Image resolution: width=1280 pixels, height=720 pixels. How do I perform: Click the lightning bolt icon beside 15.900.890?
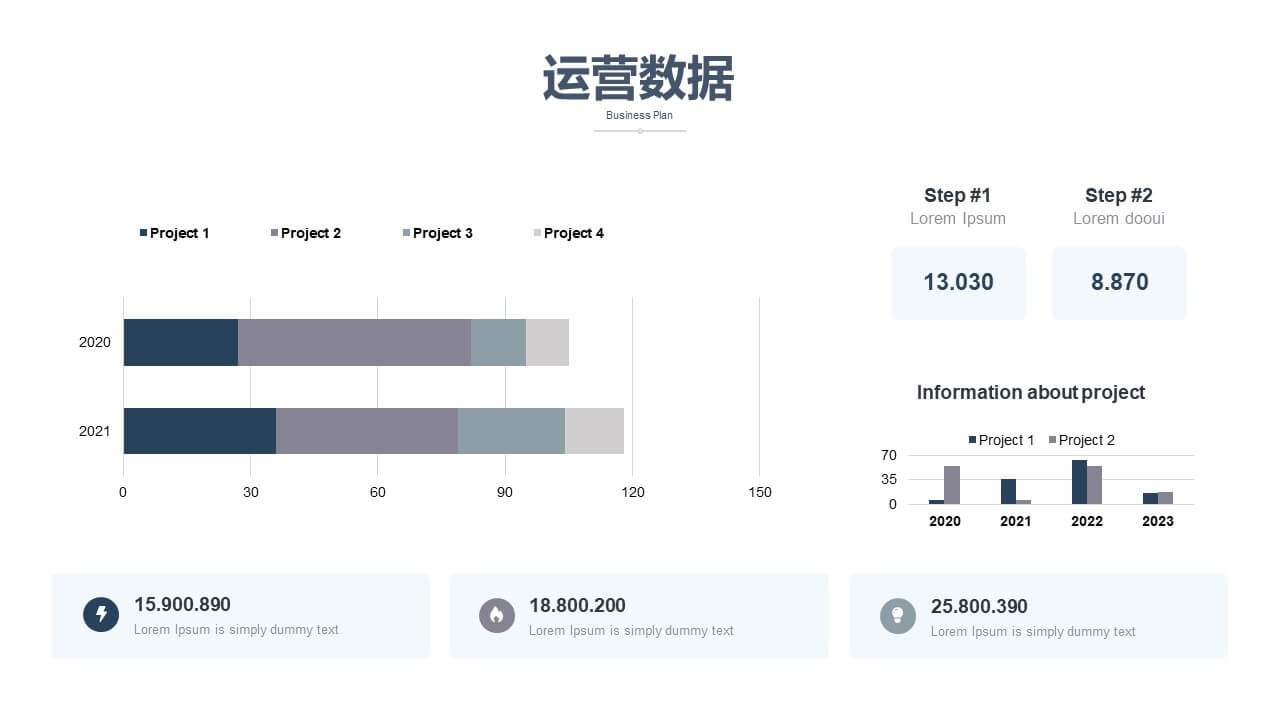101,614
